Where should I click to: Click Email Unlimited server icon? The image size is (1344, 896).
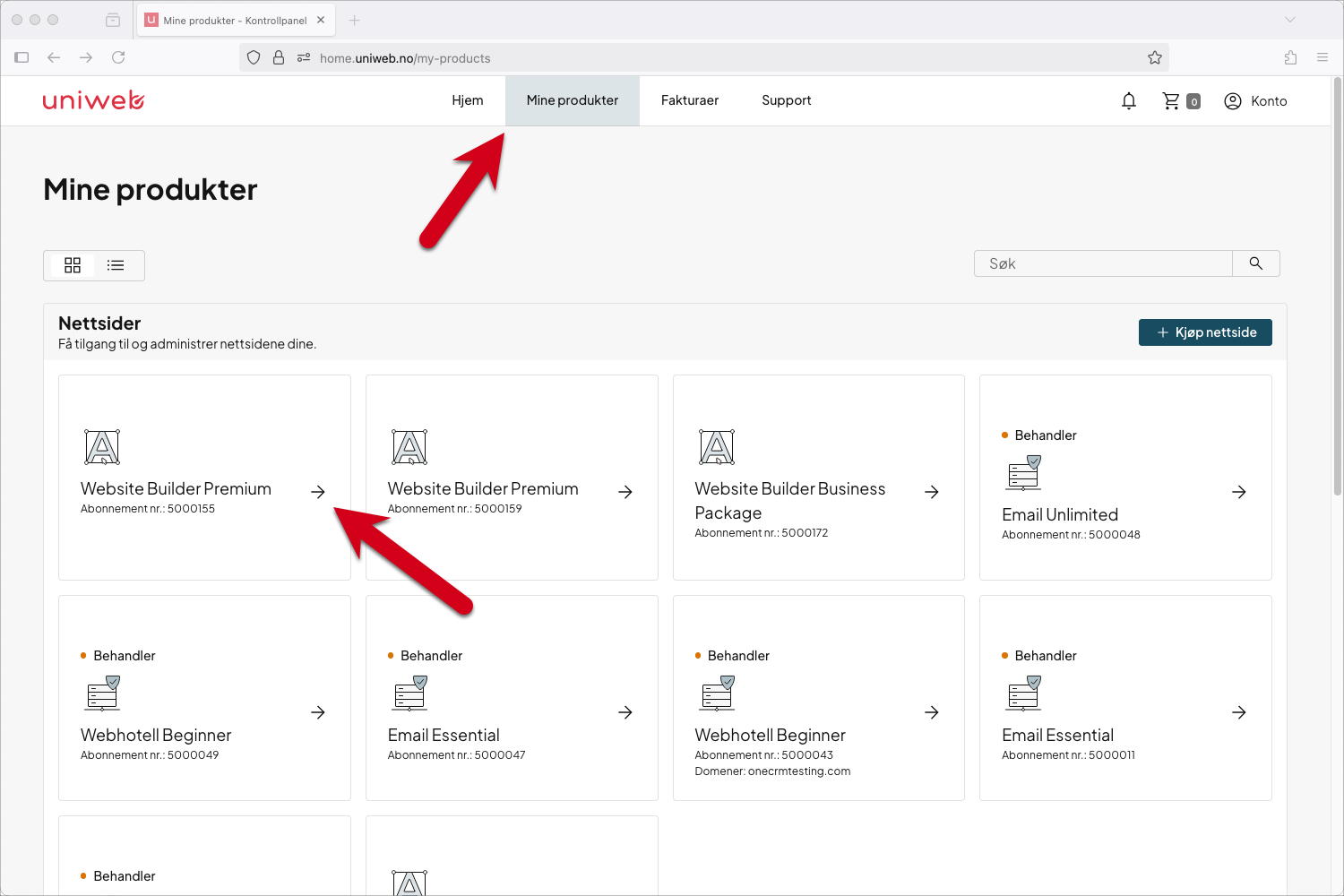coord(1023,472)
